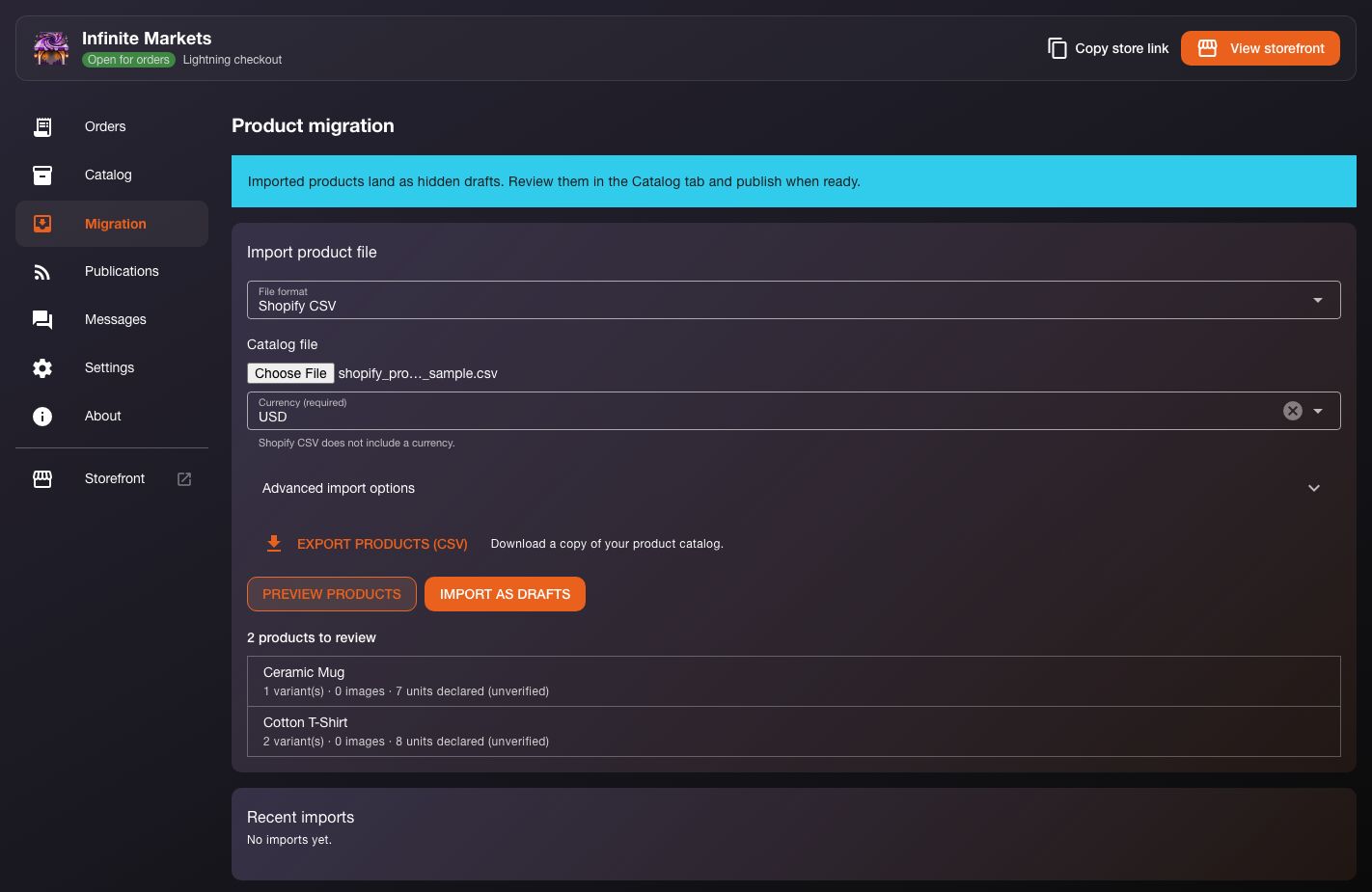The height and width of the screenshot is (892, 1372).
Task: Open the Currency dropdown arrow
Action: (1318, 411)
